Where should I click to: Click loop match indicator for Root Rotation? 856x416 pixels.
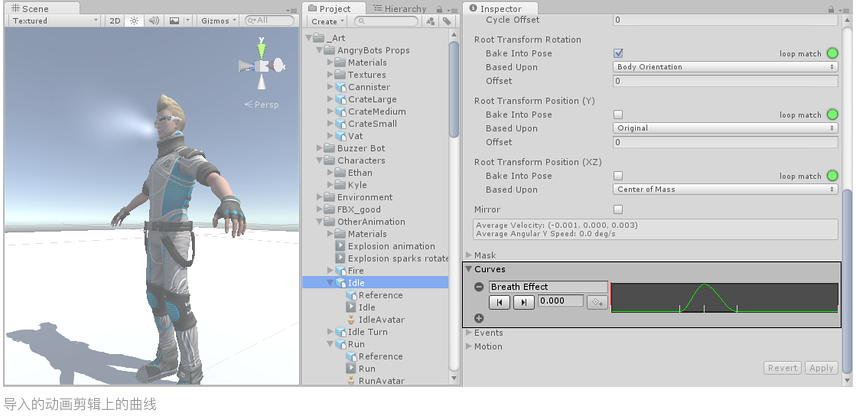tap(832, 54)
